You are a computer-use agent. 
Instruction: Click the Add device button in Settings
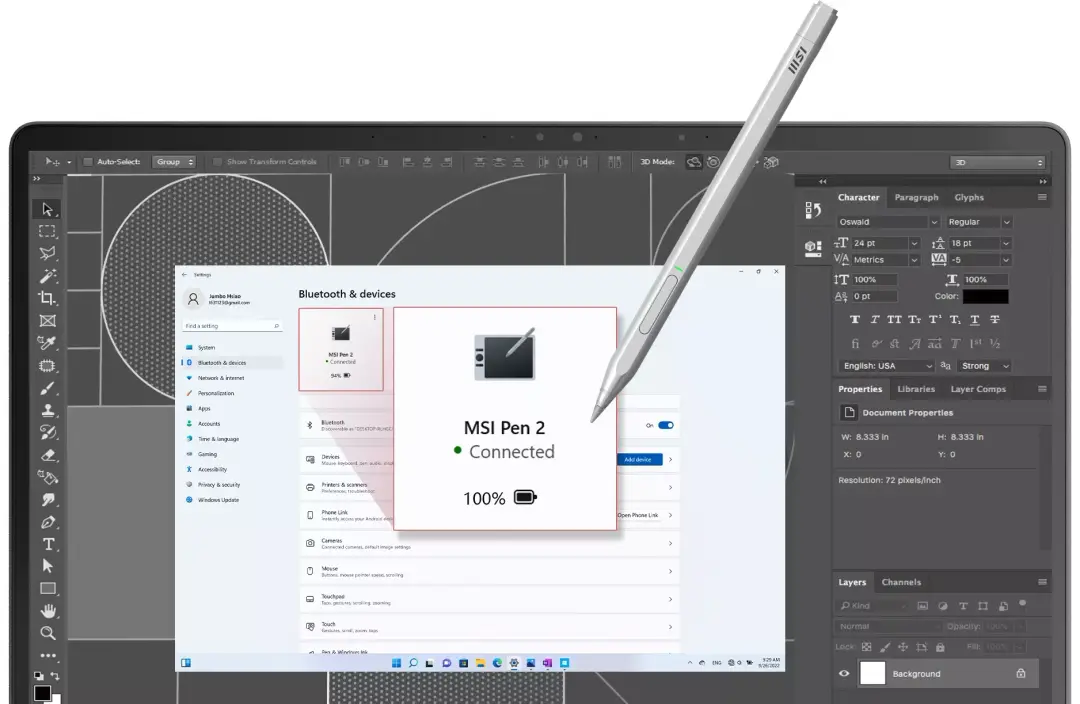pos(639,459)
